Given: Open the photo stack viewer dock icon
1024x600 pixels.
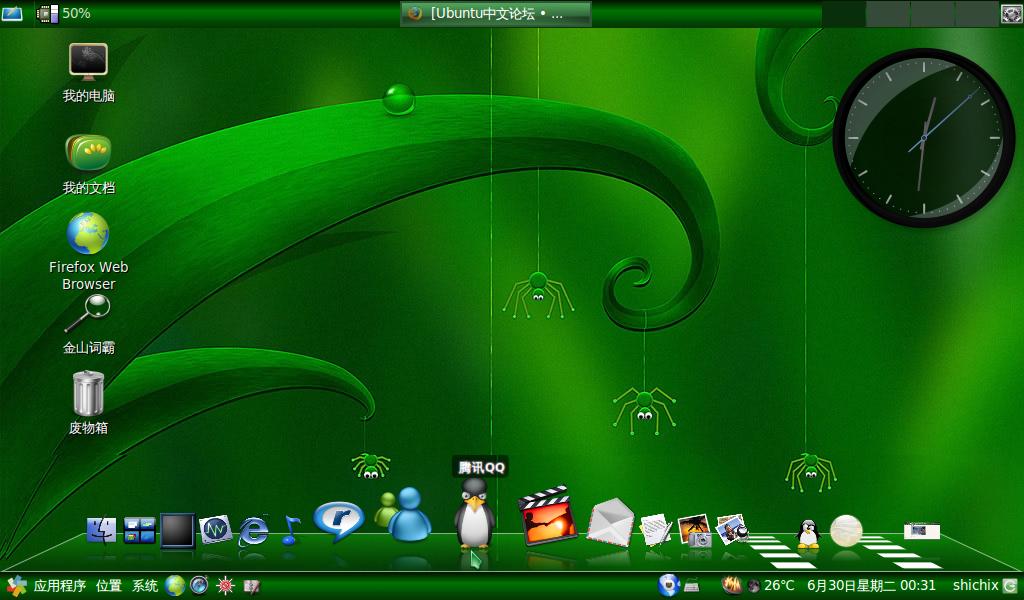Looking at the screenshot, I should click(732, 529).
